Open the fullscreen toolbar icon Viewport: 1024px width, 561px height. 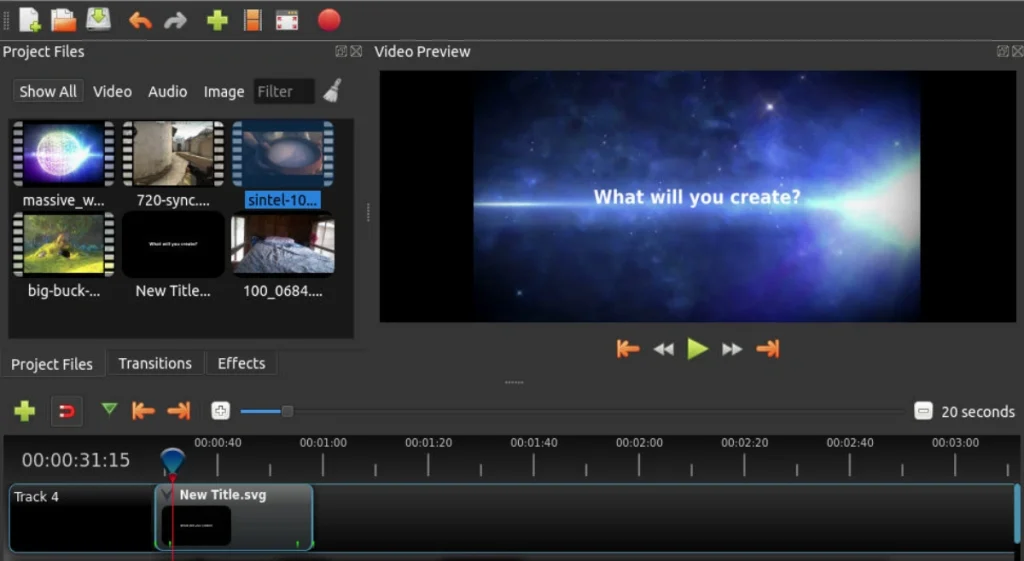[287, 20]
